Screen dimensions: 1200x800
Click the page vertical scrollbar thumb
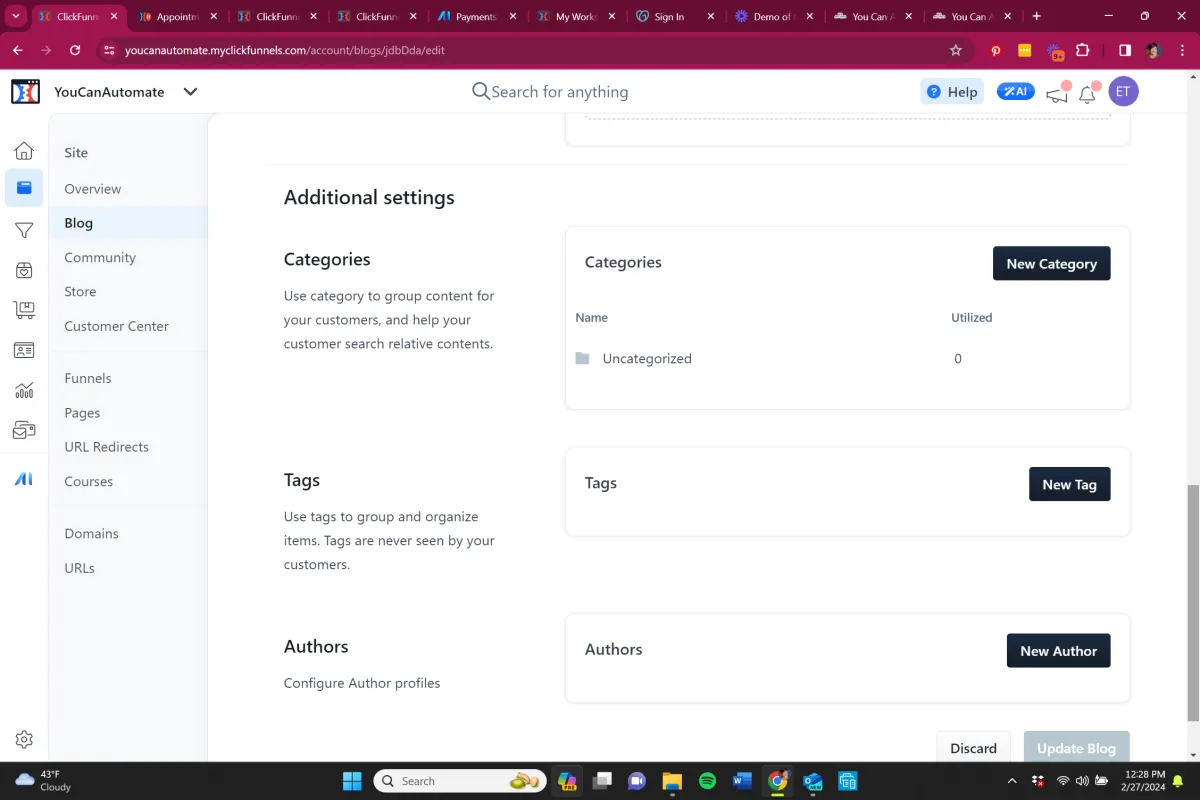point(1192,602)
